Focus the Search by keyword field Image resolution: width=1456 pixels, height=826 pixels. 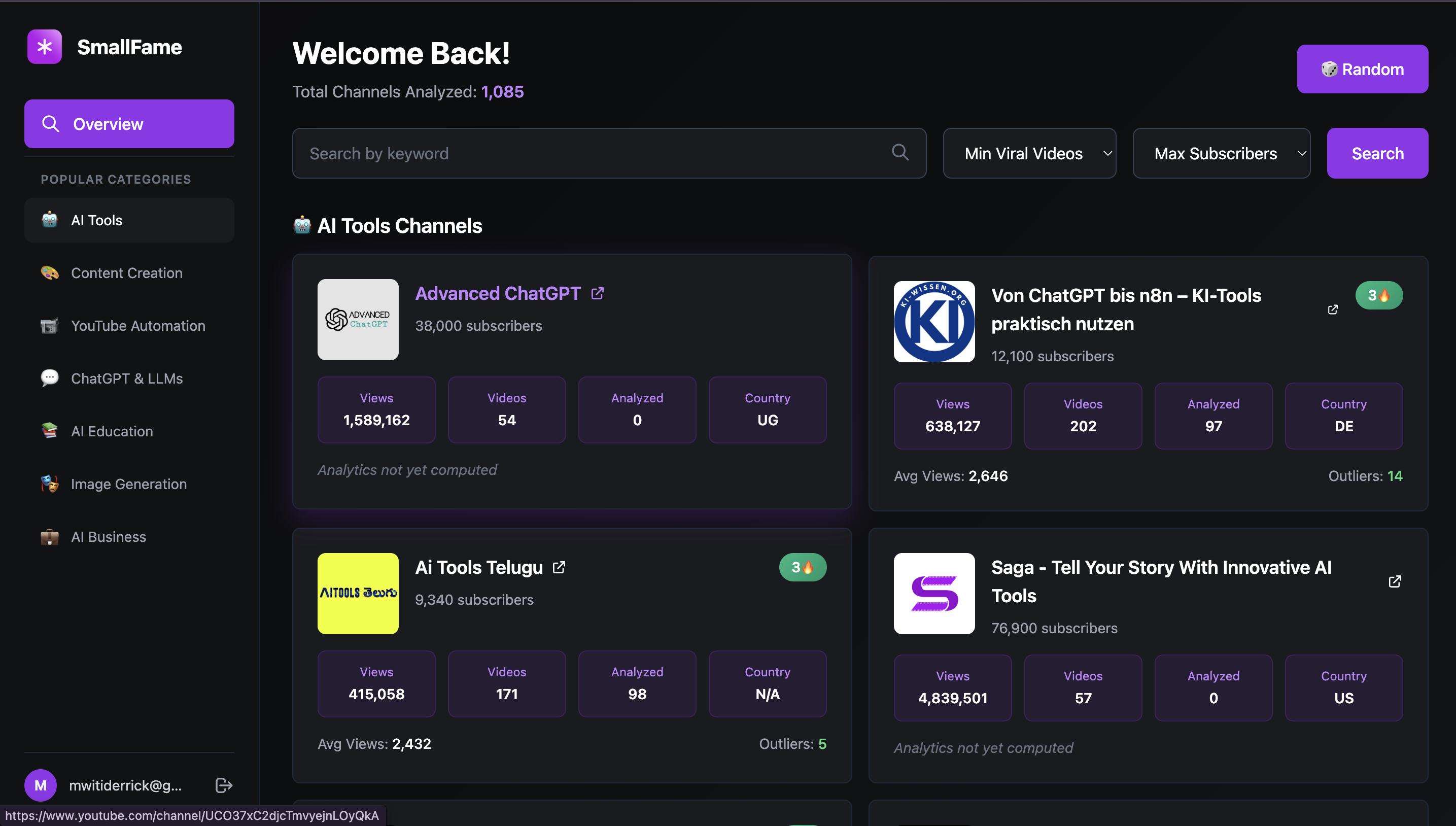(x=596, y=153)
